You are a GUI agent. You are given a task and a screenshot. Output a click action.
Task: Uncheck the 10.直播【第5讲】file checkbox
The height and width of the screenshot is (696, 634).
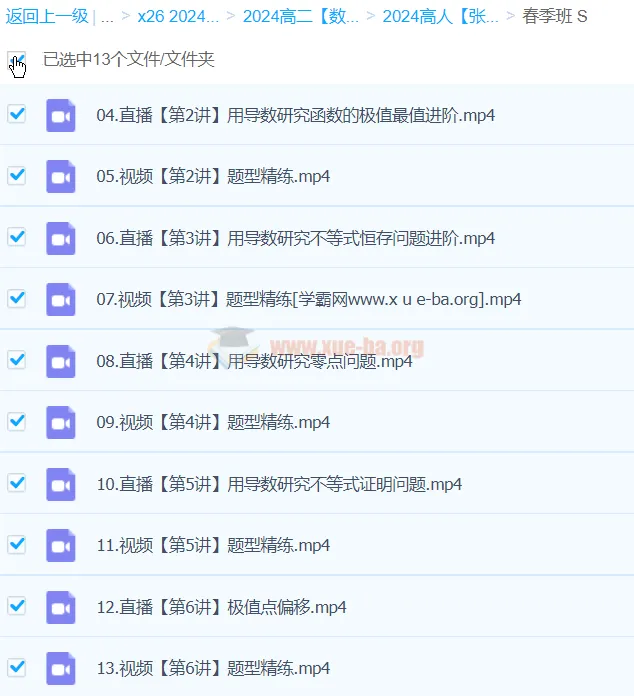[x=16, y=482]
